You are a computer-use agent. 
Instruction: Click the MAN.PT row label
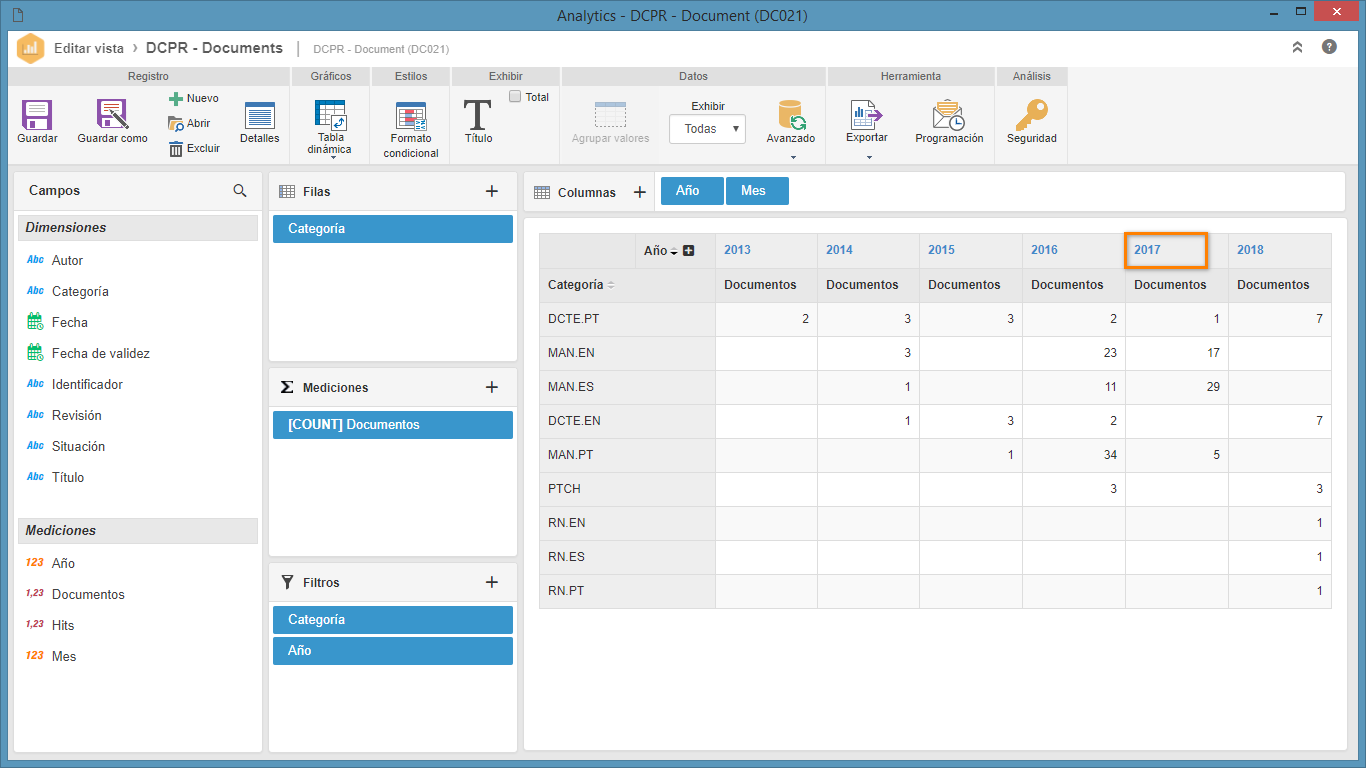point(571,455)
